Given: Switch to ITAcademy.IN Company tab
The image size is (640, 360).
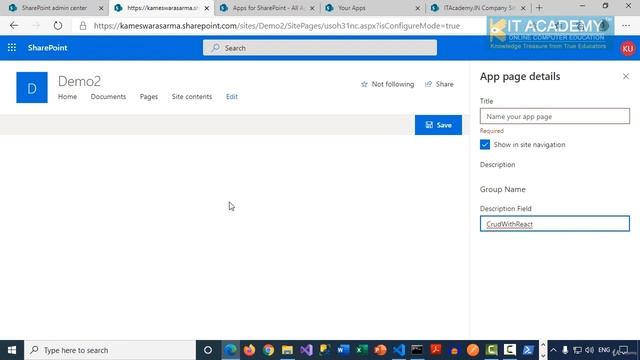Looking at the screenshot, I should [478, 8].
